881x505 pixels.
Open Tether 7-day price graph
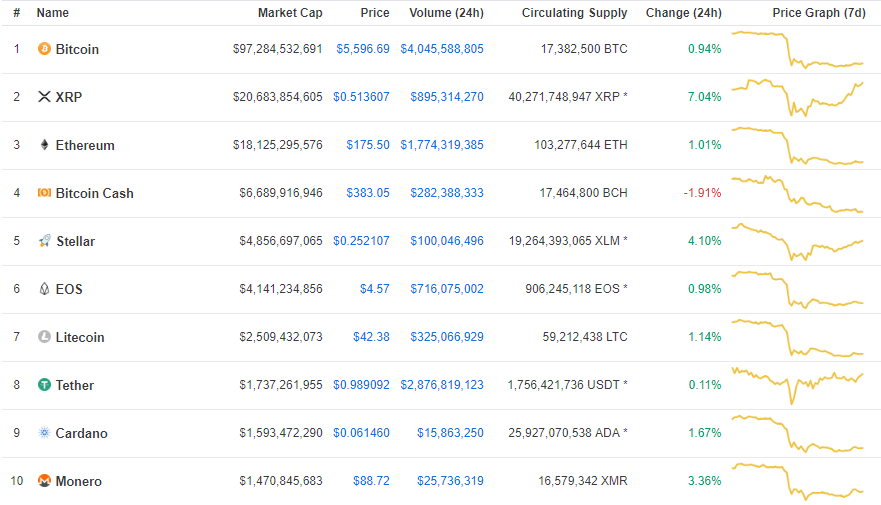(x=797, y=385)
